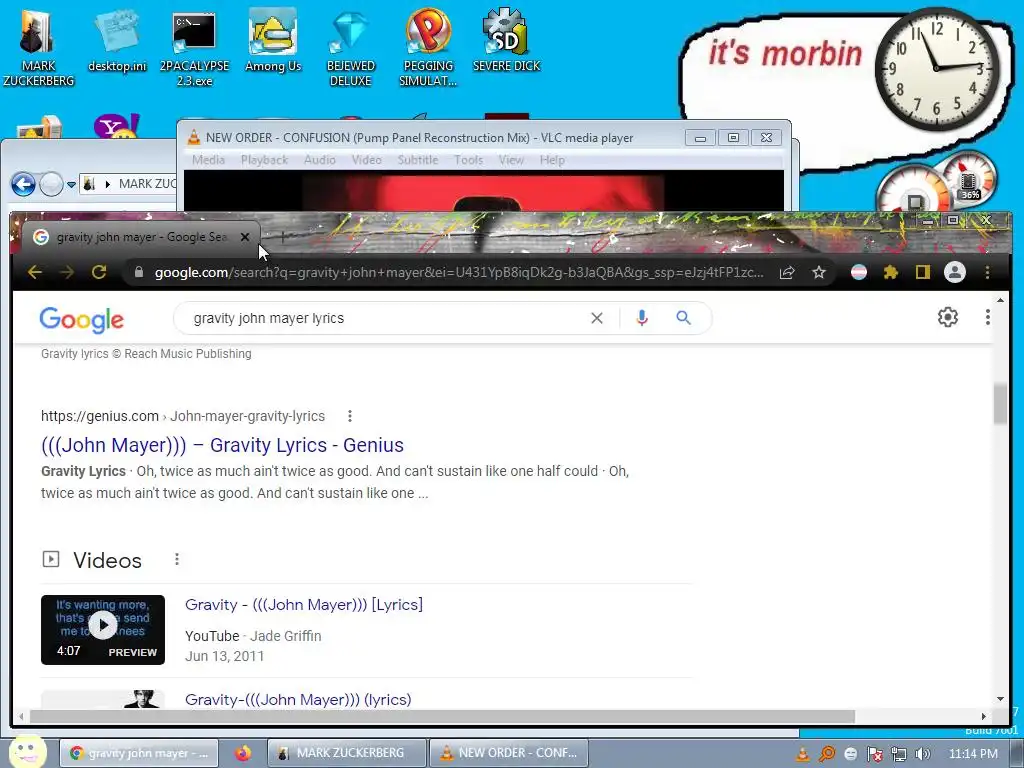Click the Chrome horizontal scrollbar

point(441,716)
